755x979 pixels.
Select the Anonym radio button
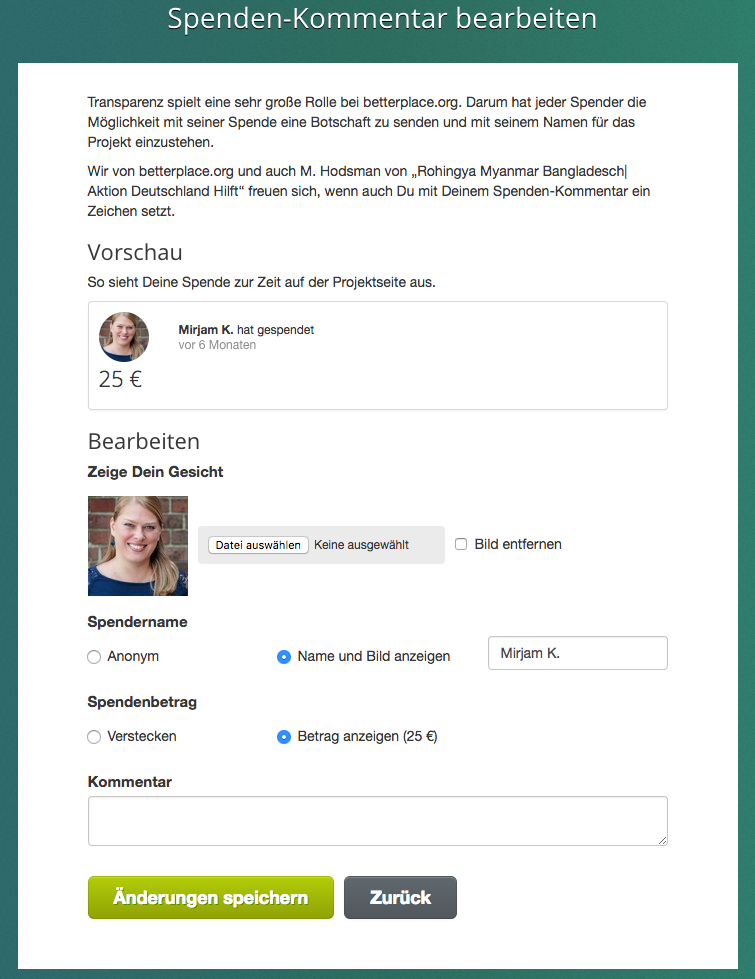(94, 657)
